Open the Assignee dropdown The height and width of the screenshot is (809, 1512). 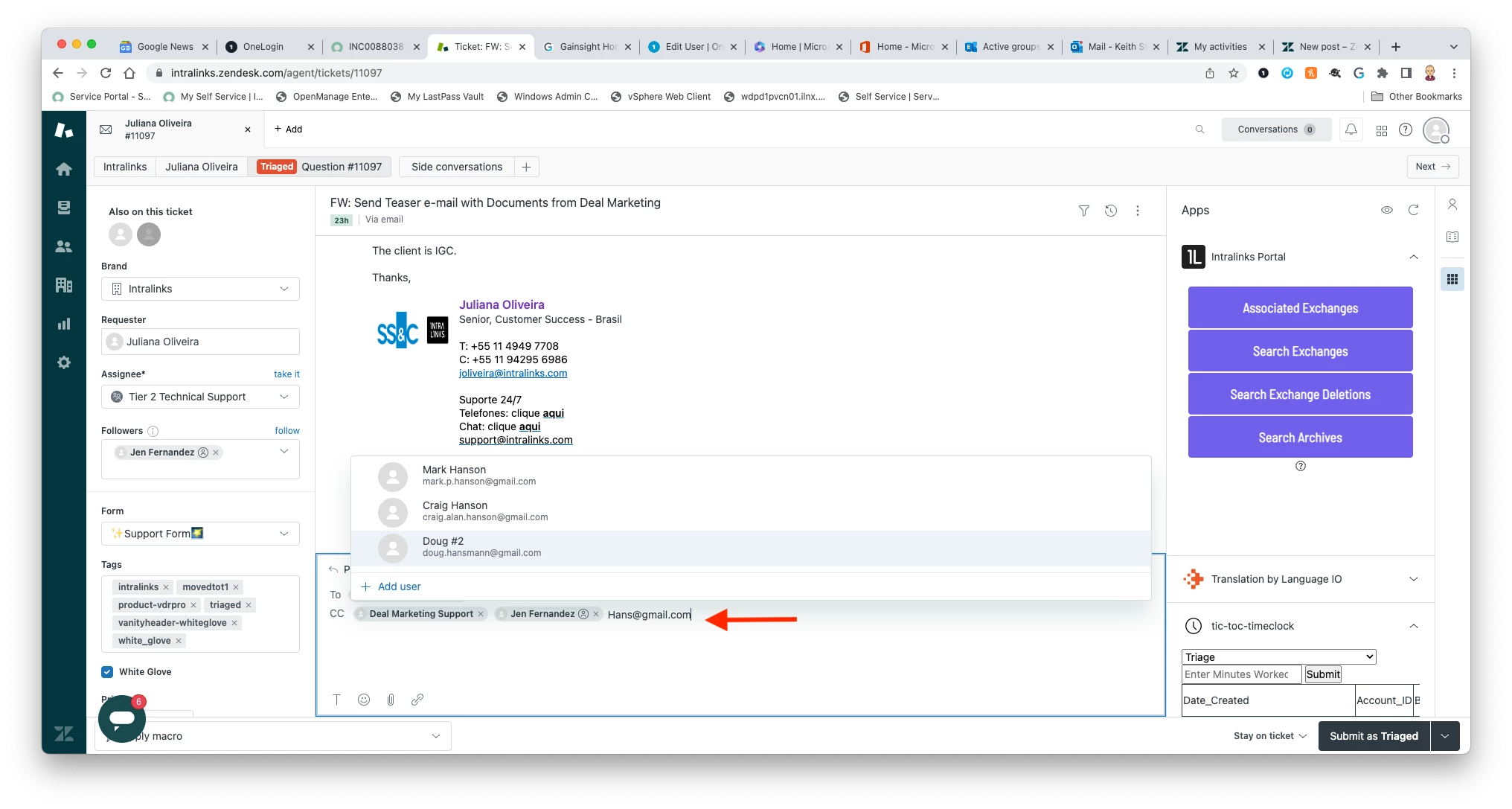(200, 397)
